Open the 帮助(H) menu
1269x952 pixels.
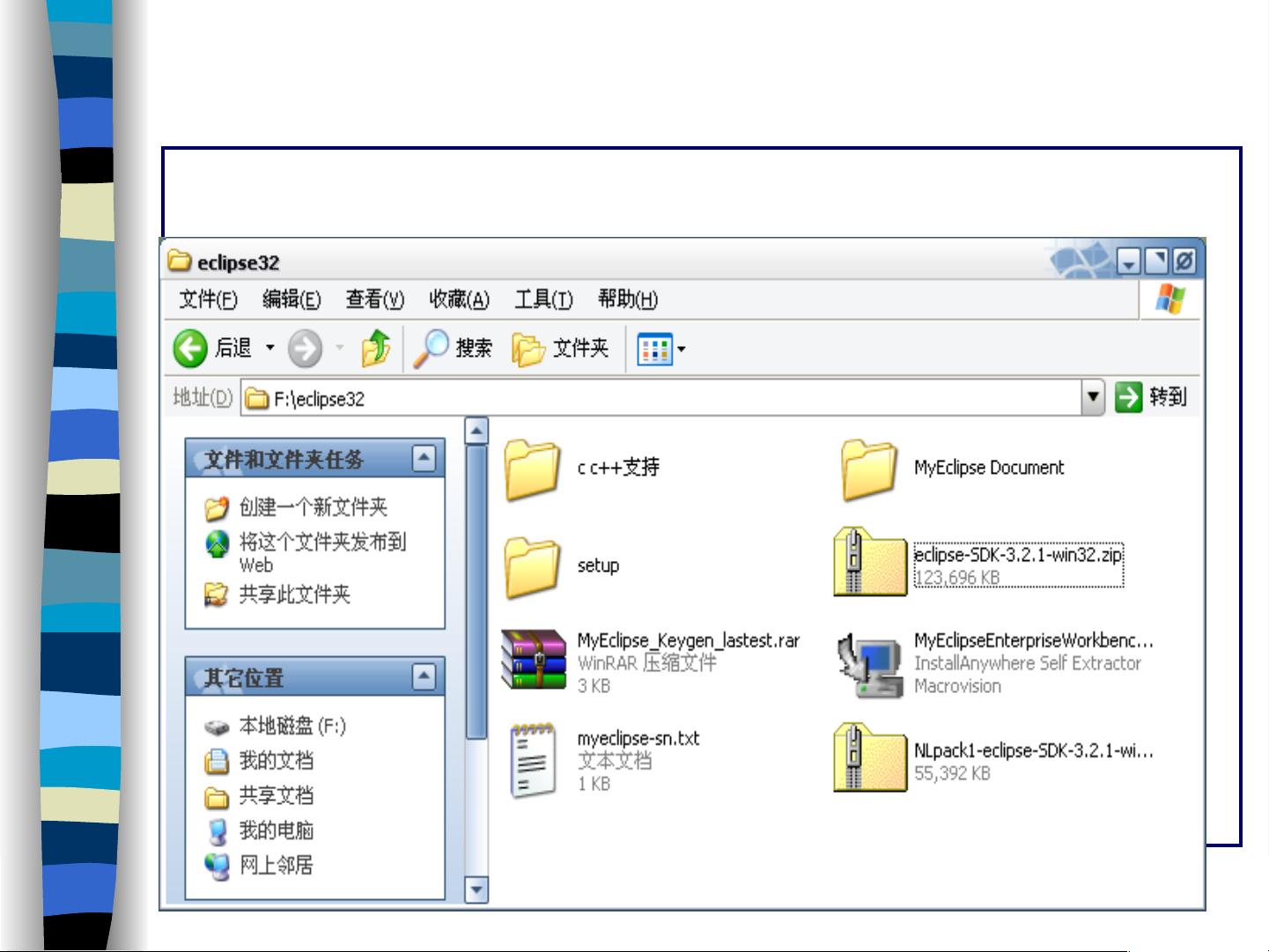pyautogui.click(x=628, y=300)
